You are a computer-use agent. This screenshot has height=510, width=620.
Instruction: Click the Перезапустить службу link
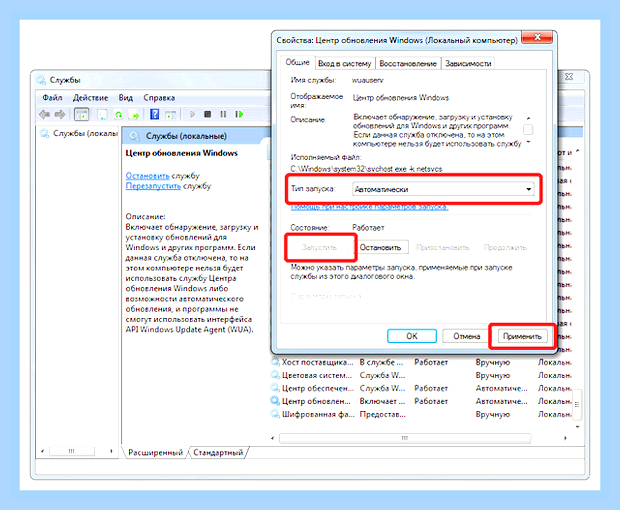tap(153, 186)
